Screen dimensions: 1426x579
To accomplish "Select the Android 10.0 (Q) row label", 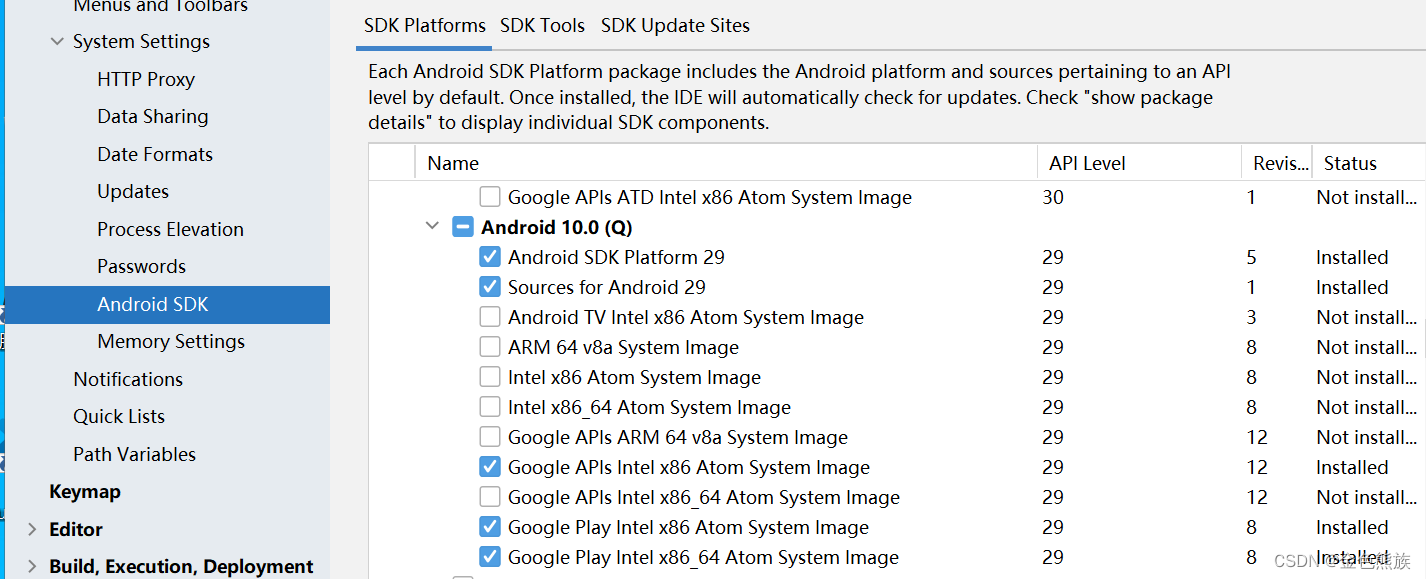I will point(557,227).
